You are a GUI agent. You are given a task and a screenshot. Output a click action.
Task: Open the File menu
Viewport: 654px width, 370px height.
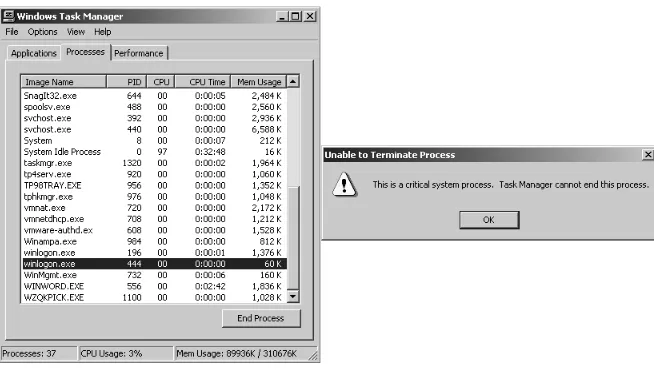(x=12, y=32)
